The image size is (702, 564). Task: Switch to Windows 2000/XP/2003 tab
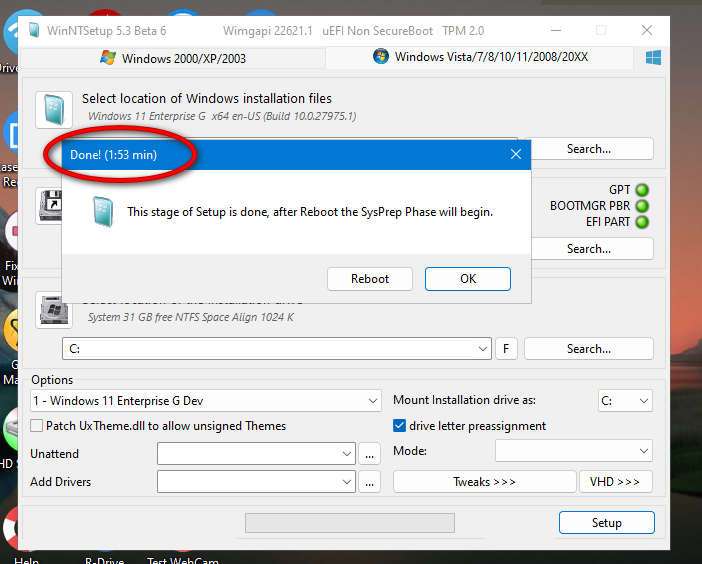tap(173, 58)
